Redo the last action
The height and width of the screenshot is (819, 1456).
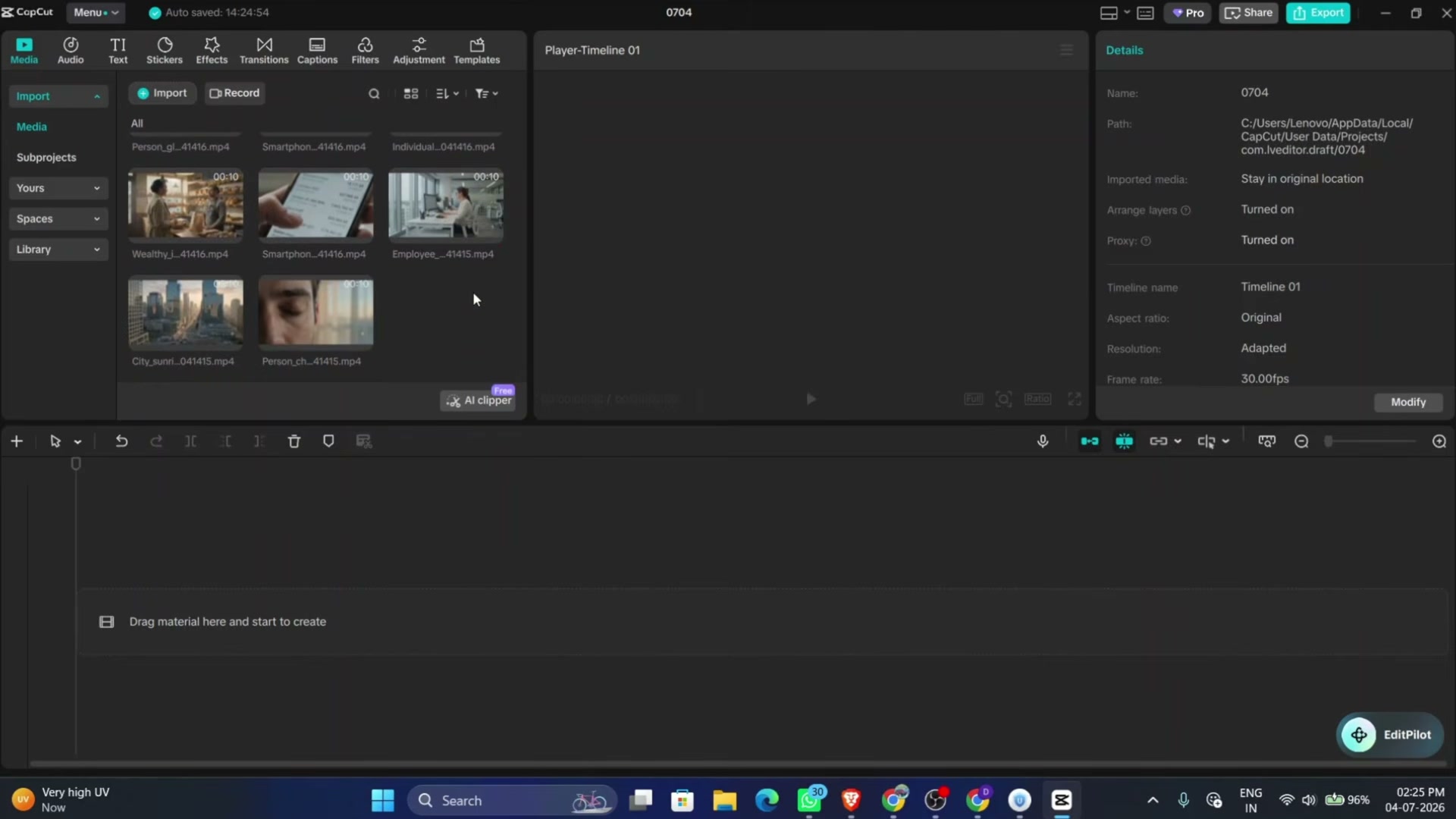pos(156,441)
